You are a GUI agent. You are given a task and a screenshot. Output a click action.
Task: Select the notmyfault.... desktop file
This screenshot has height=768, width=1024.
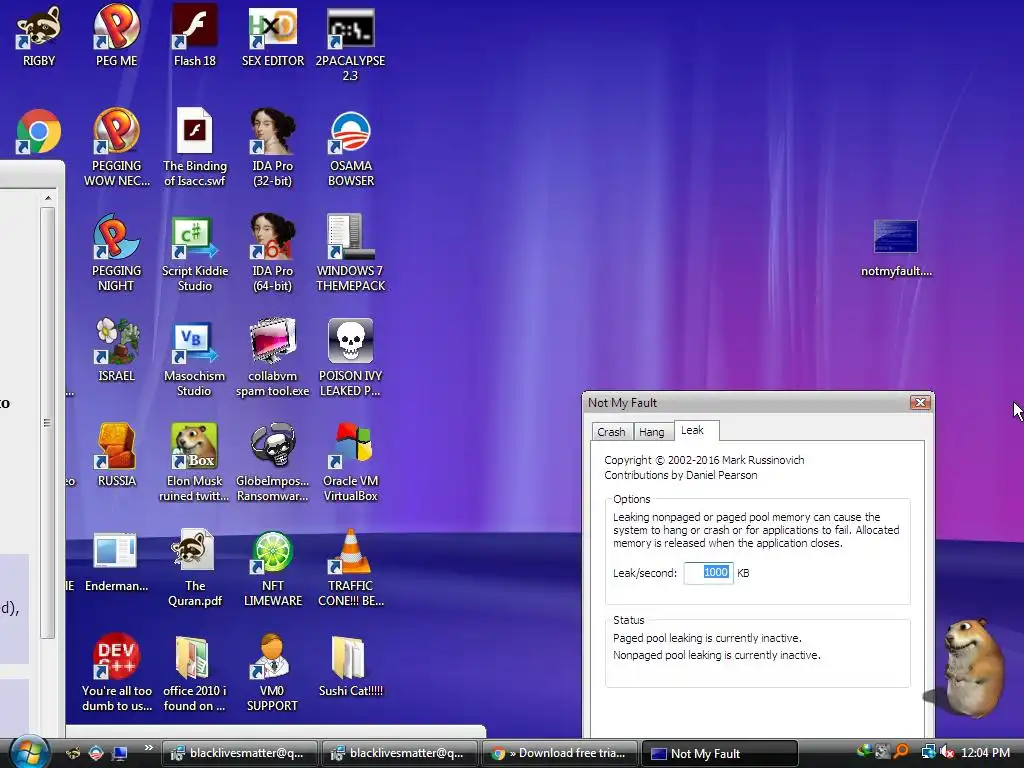coord(896,249)
